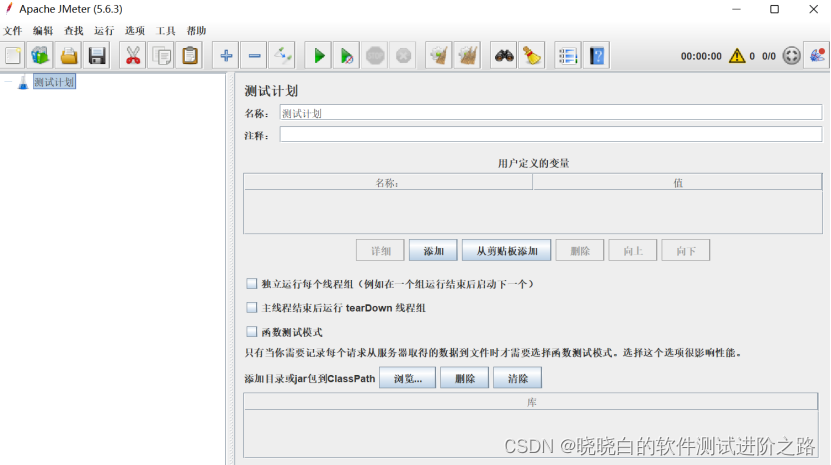The image size is (831, 465).
Task: Click the 从剪贴板添加 button
Action: point(507,251)
